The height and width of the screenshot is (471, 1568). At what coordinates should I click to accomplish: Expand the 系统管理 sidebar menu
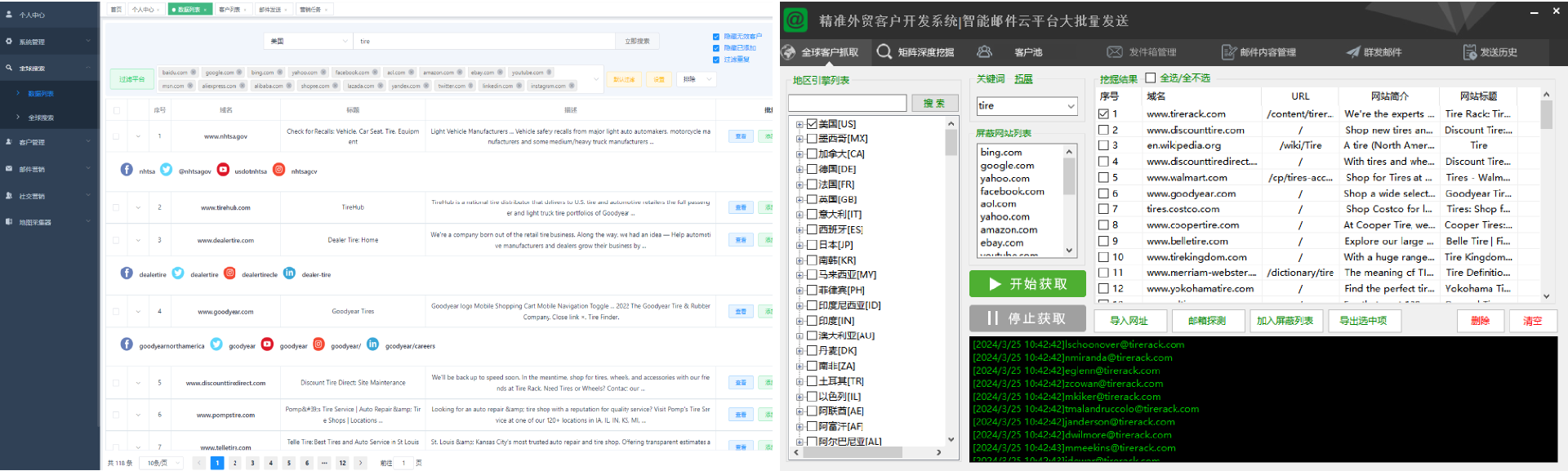[x=87, y=42]
